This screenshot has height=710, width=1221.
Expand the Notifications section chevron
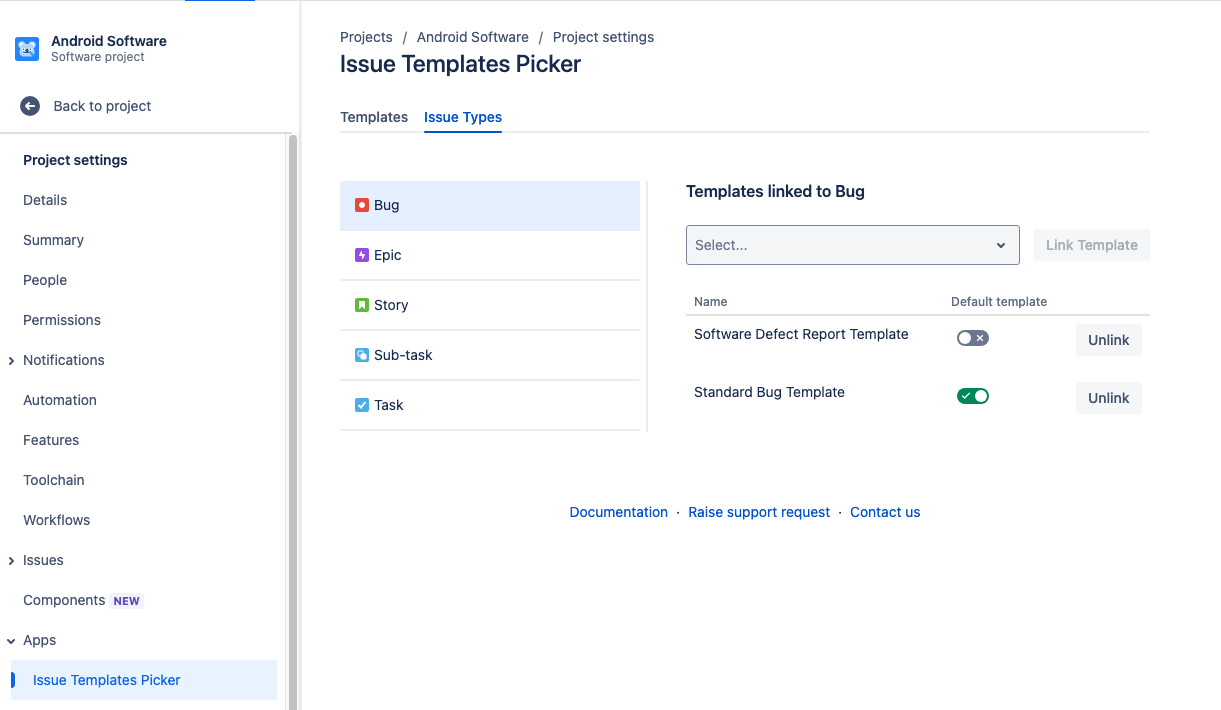click(x=11, y=360)
